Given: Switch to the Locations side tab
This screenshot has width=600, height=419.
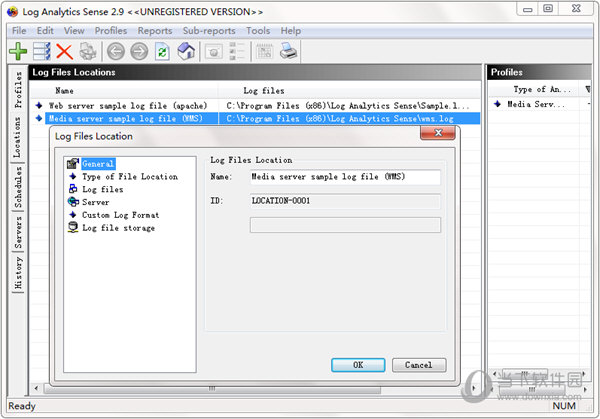Looking at the screenshot, I should click(x=17, y=138).
